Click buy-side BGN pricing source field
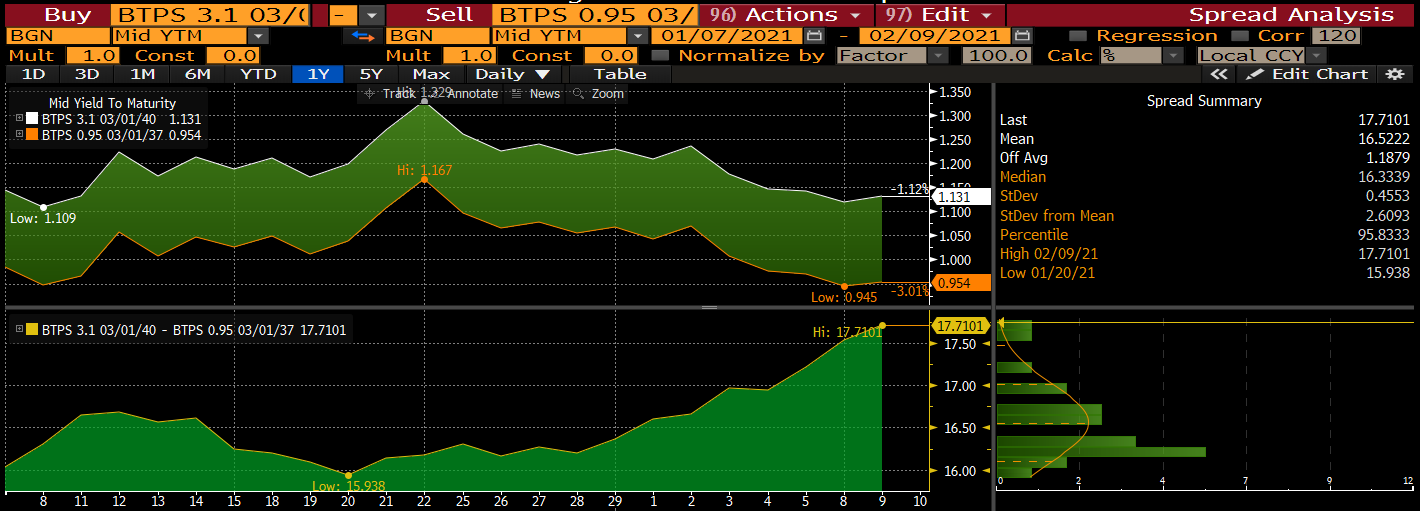1420x511 pixels. (57, 36)
